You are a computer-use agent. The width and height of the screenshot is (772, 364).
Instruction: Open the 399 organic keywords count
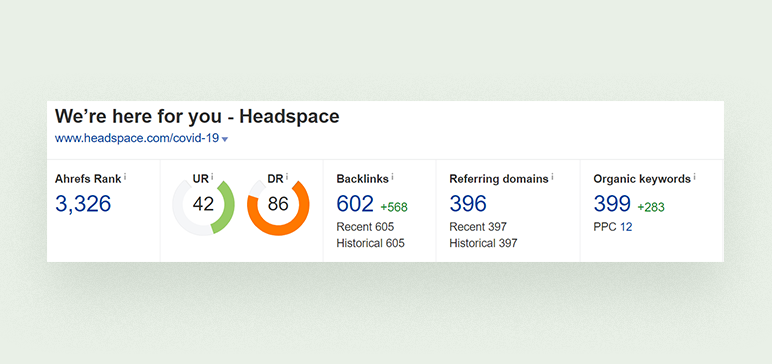612,204
